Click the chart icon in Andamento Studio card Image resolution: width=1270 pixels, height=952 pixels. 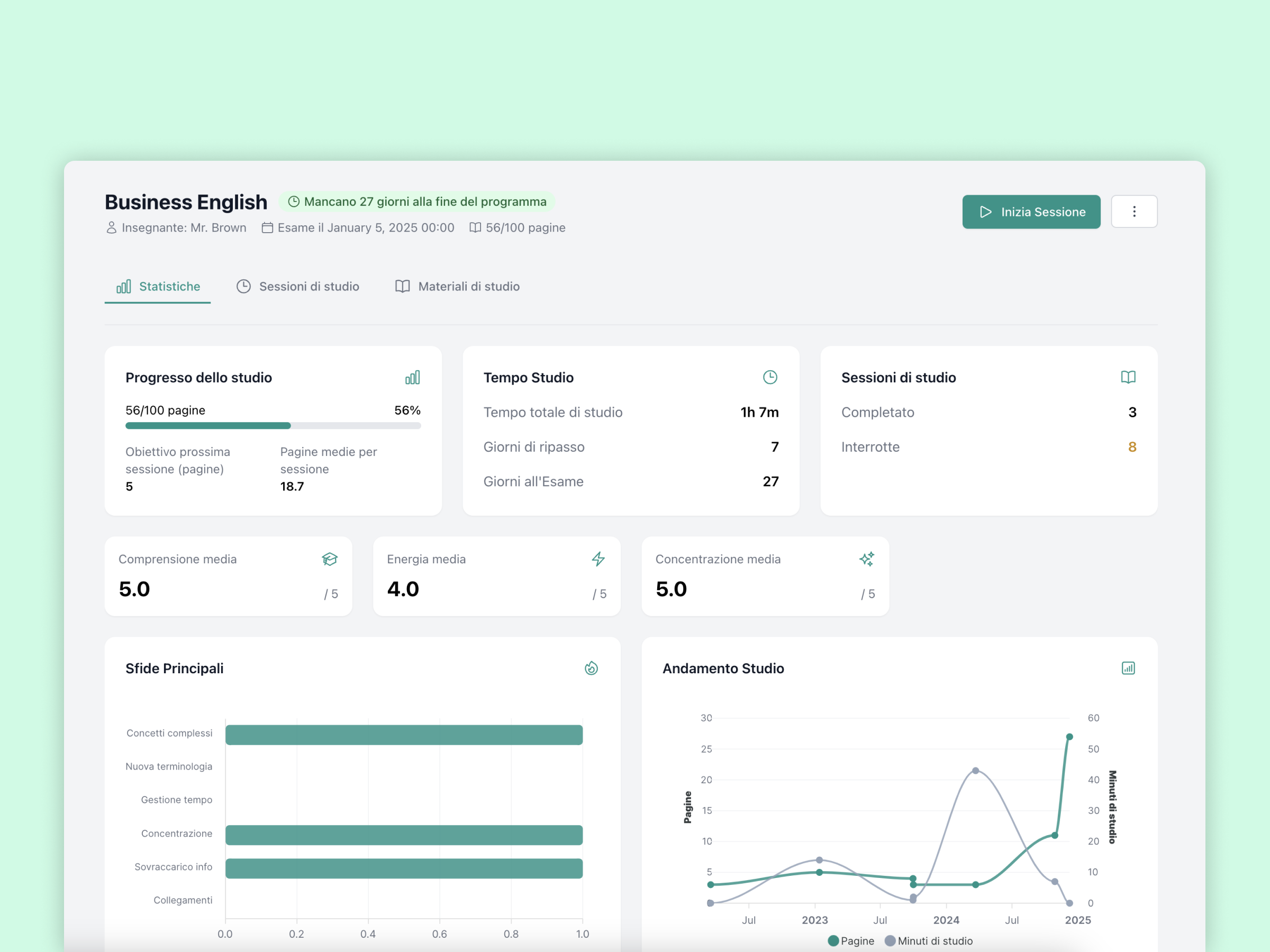point(1128,668)
